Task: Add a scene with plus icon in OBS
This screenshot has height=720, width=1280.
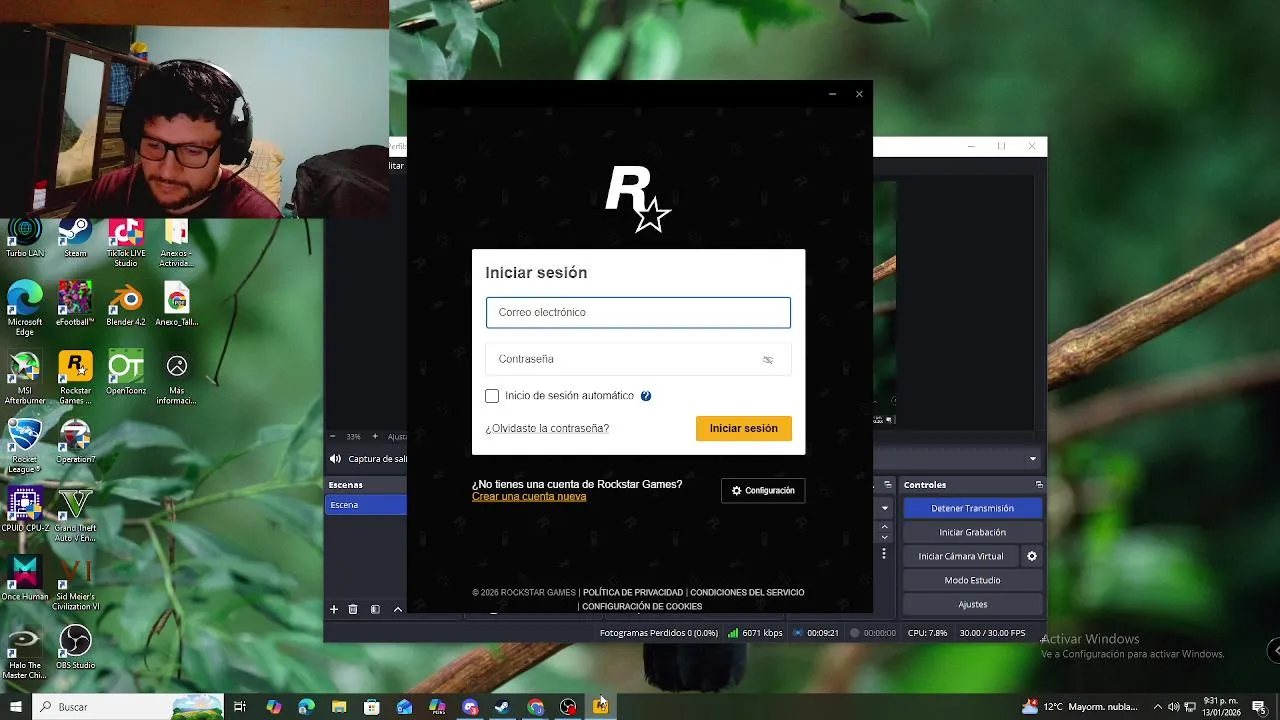Action: [x=334, y=609]
